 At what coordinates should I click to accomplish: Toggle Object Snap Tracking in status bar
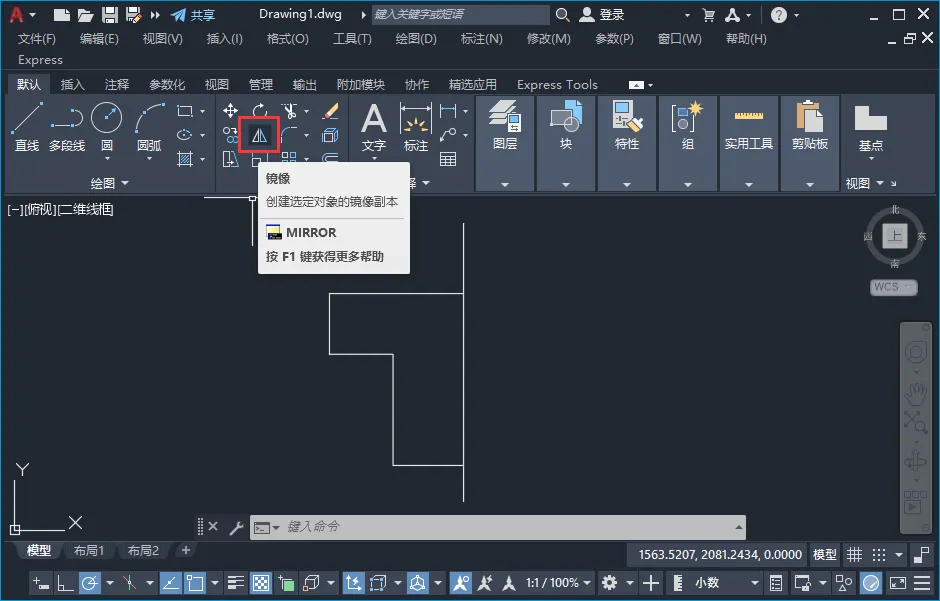tap(170, 582)
